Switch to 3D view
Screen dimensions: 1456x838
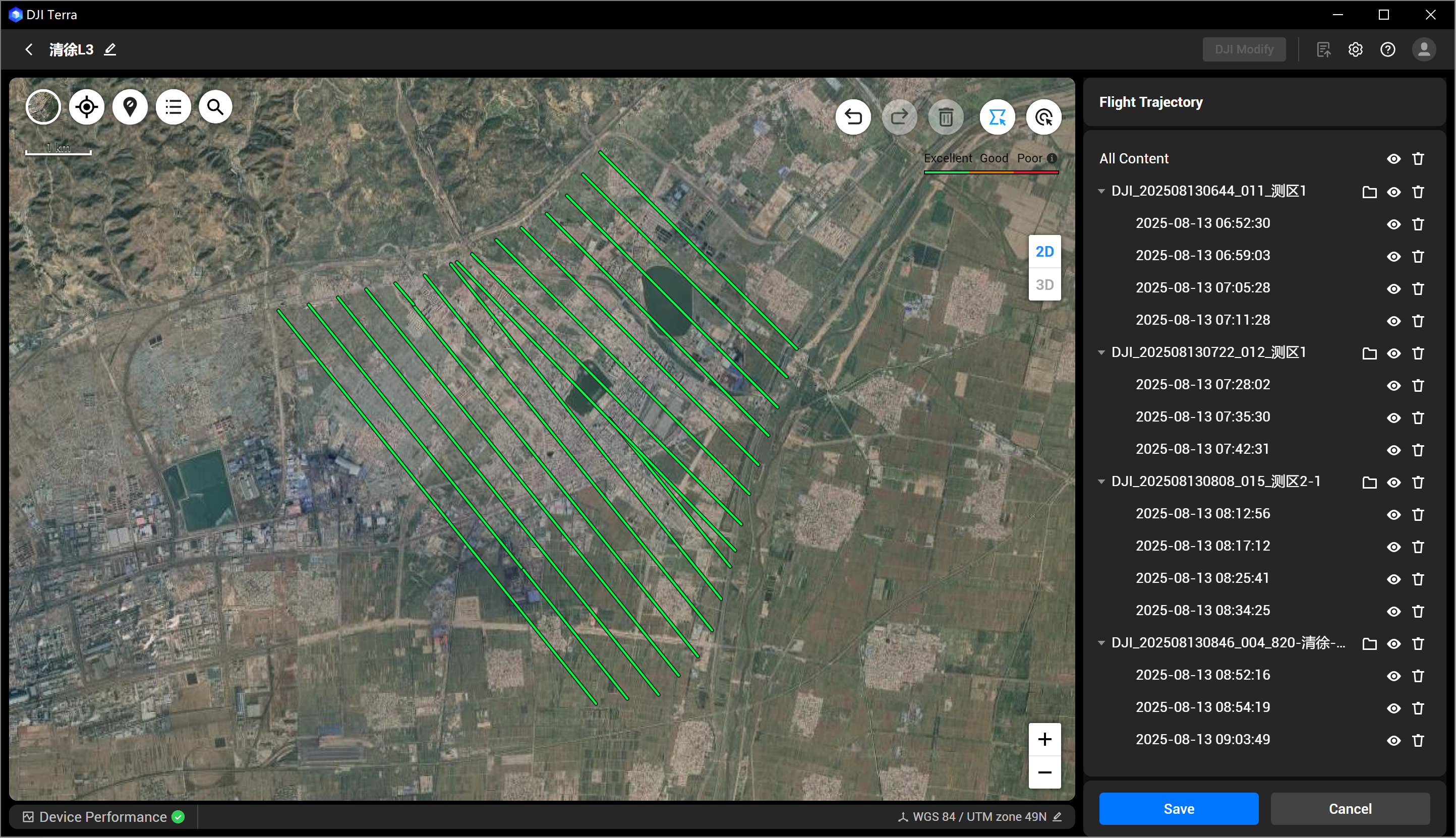[x=1044, y=284]
